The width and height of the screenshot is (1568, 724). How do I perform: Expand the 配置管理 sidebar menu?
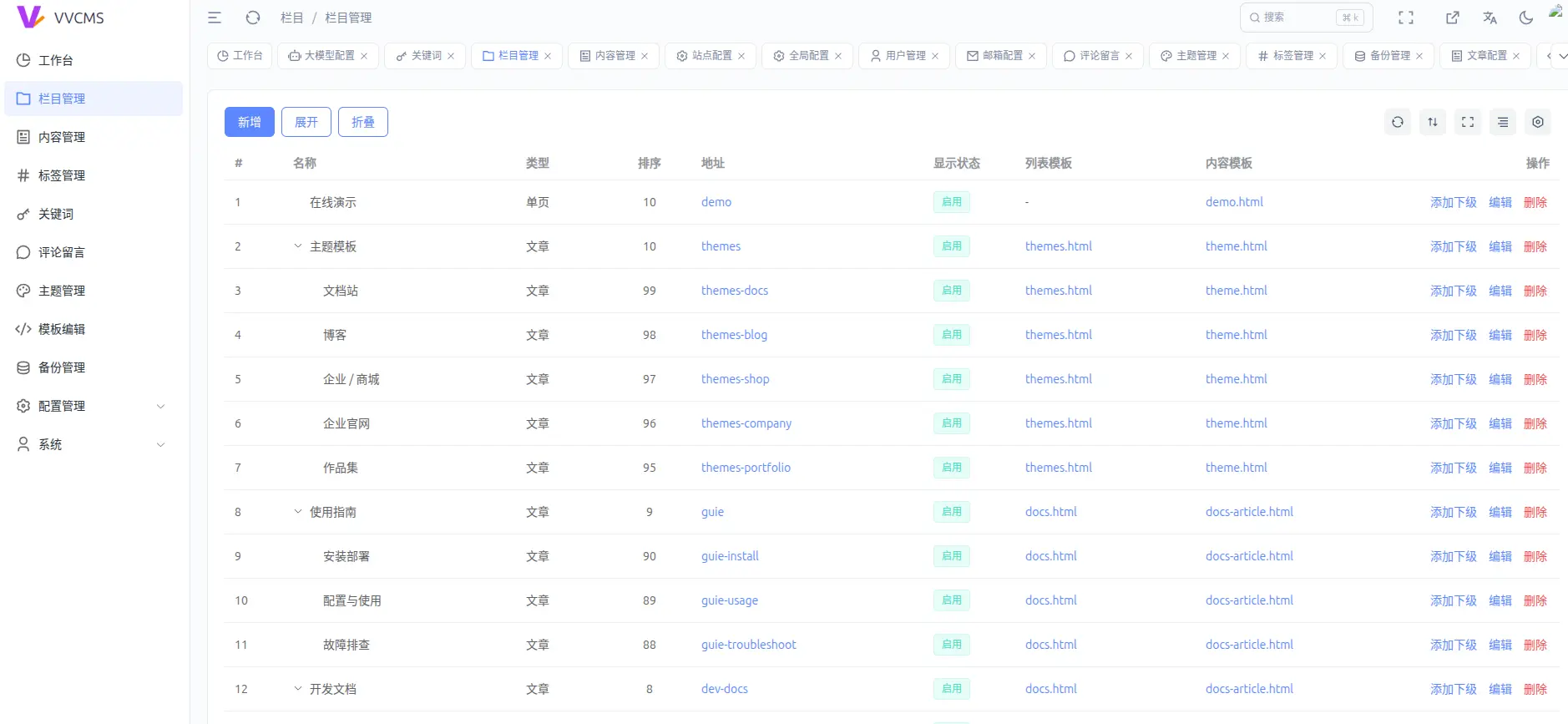pos(92,406)
